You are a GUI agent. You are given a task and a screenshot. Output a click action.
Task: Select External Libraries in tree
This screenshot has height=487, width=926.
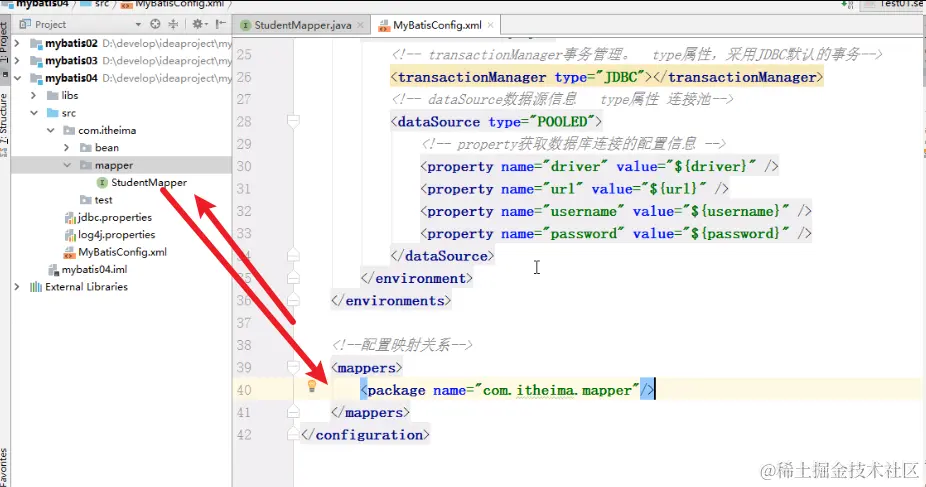coord(86,287)
